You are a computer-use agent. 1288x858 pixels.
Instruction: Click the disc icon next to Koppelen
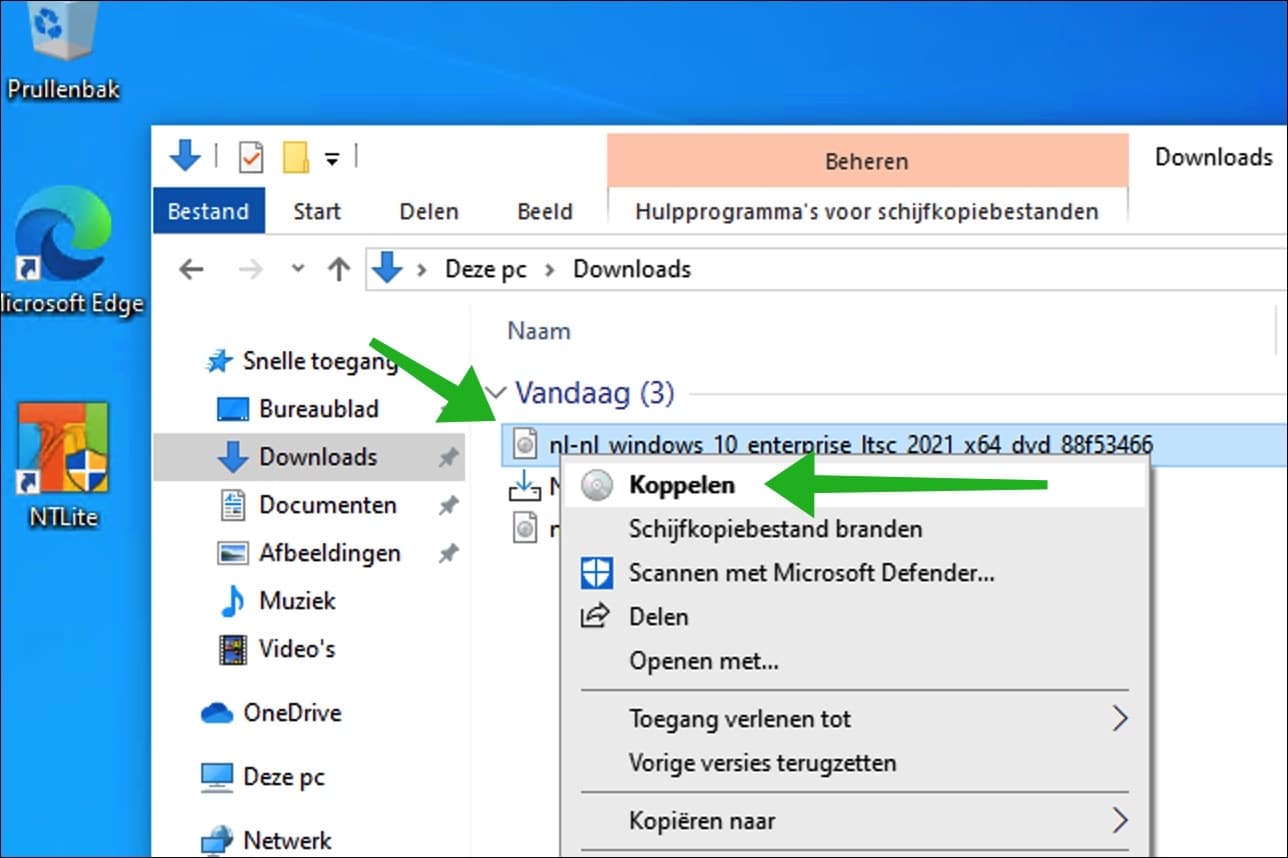click(x=598, y=484)
